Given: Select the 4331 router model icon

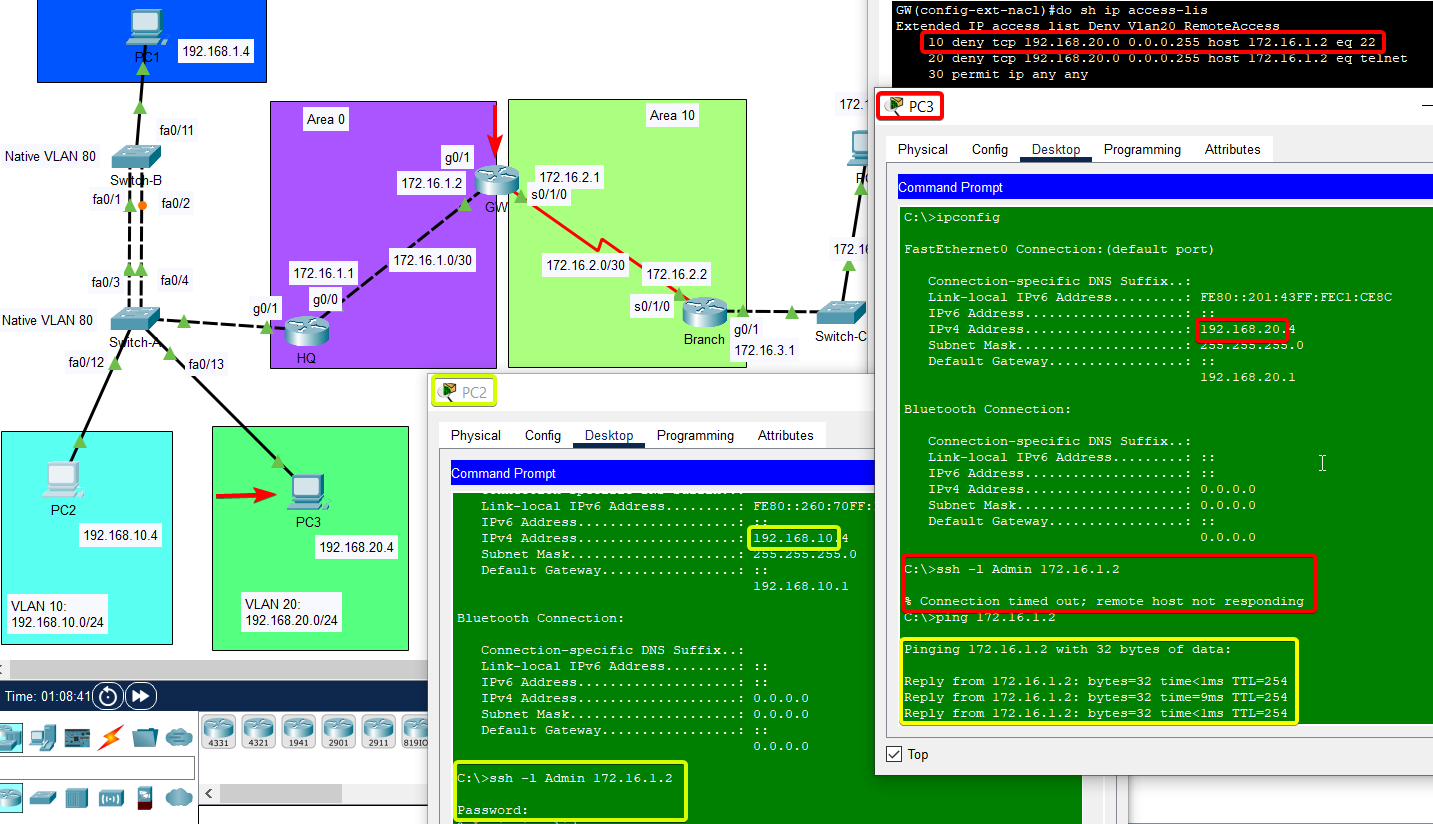Looking at the screenshot, I should point(219,731).
